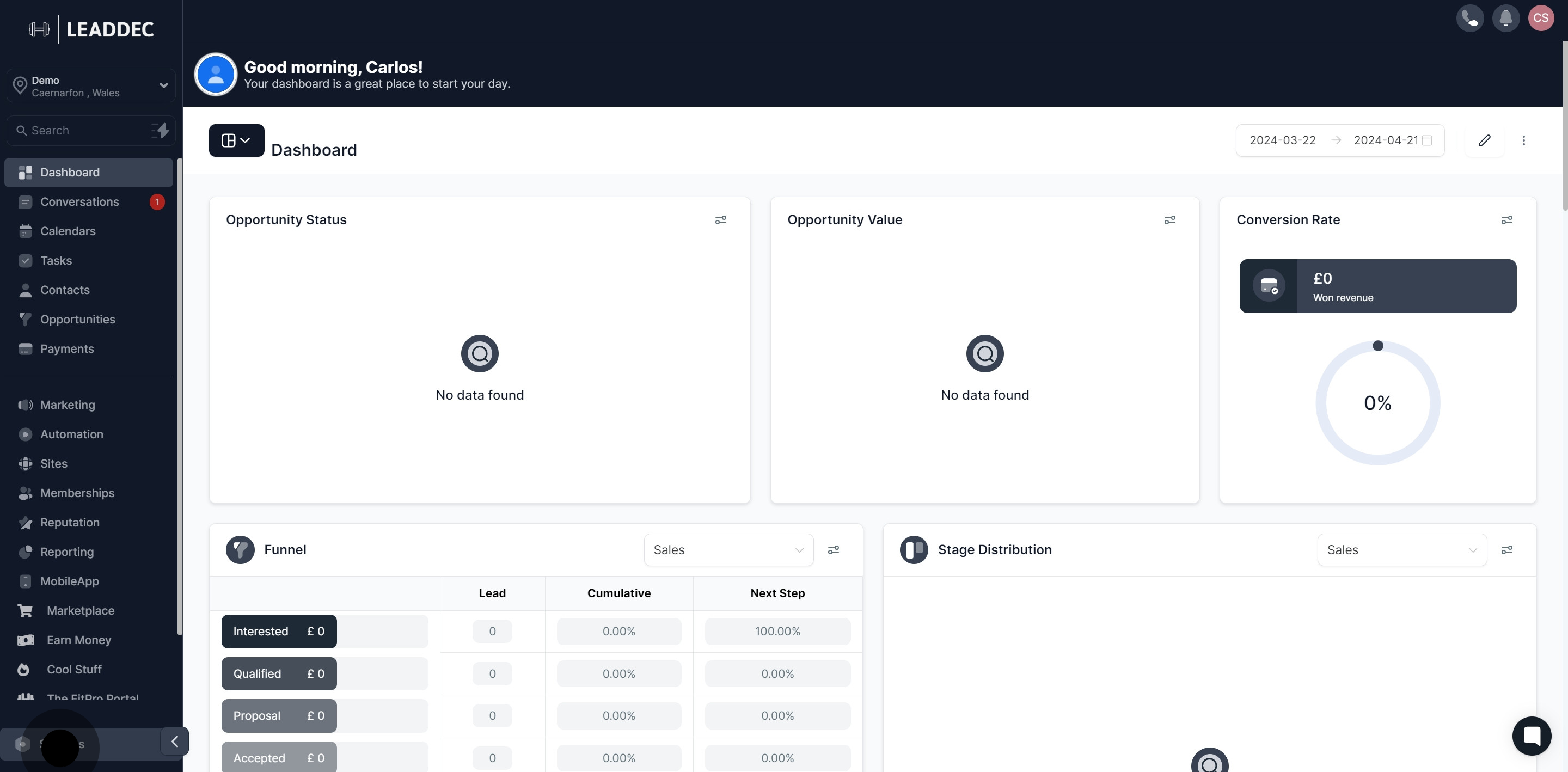The image size is (1568, 772).
Task: Click the Stage Distribution widget icon
Action: click(914, 550)
